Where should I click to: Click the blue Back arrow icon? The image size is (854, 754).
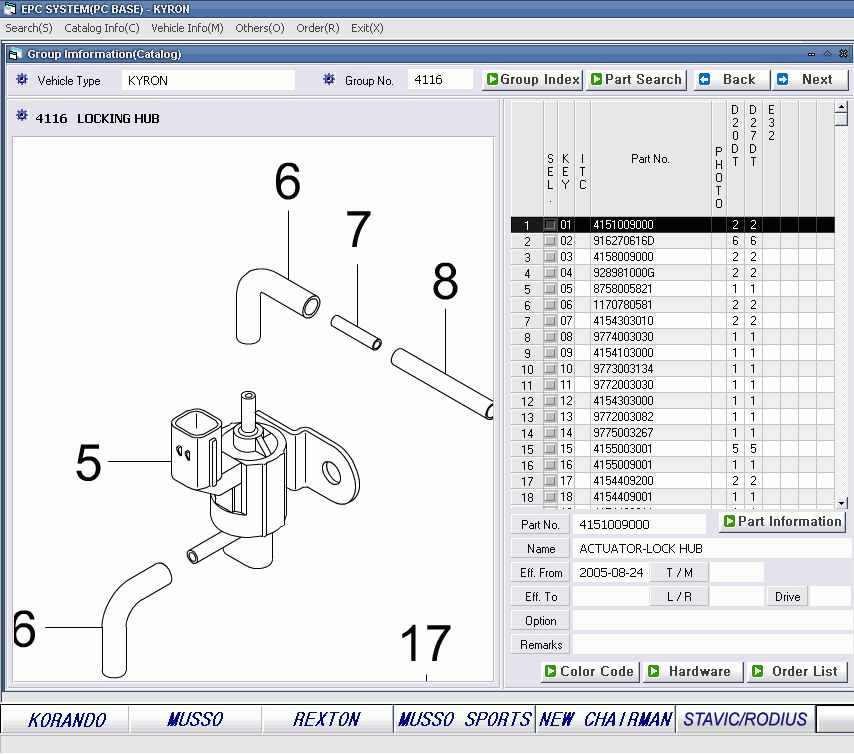705,80
